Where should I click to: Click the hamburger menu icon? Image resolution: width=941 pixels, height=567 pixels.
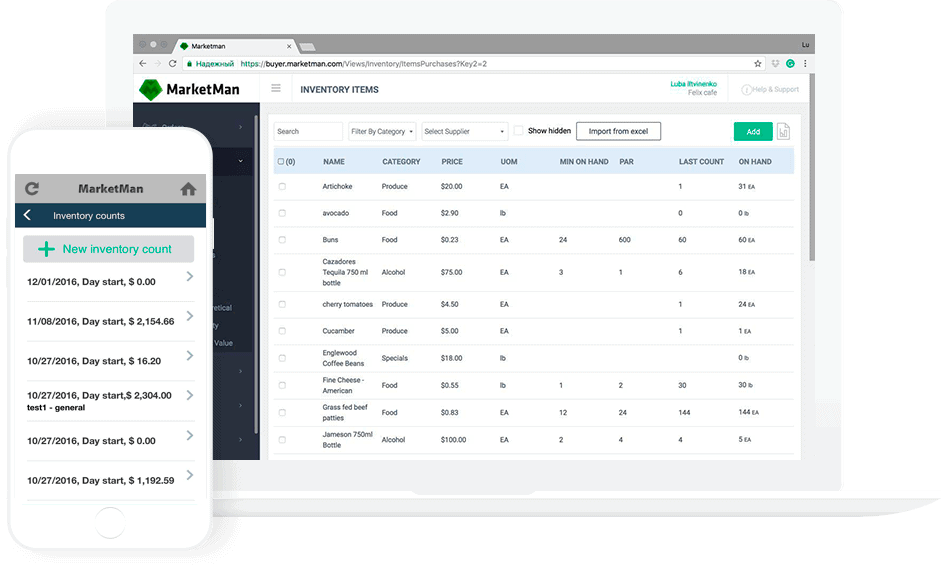pos(276,88)
